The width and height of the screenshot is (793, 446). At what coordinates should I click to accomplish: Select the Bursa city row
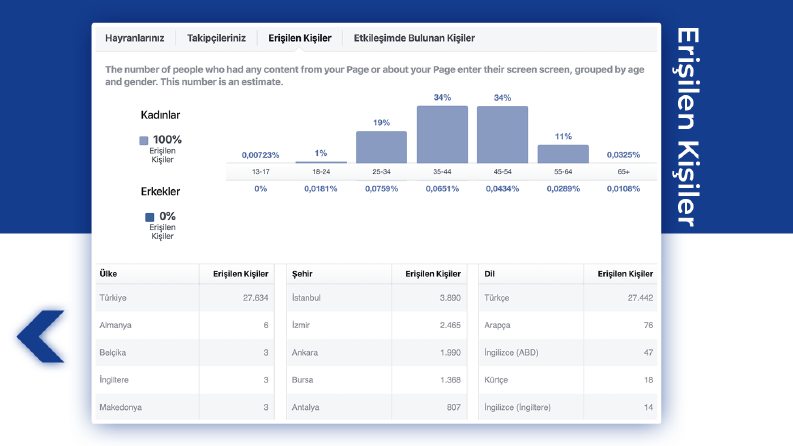pos(377,380)
